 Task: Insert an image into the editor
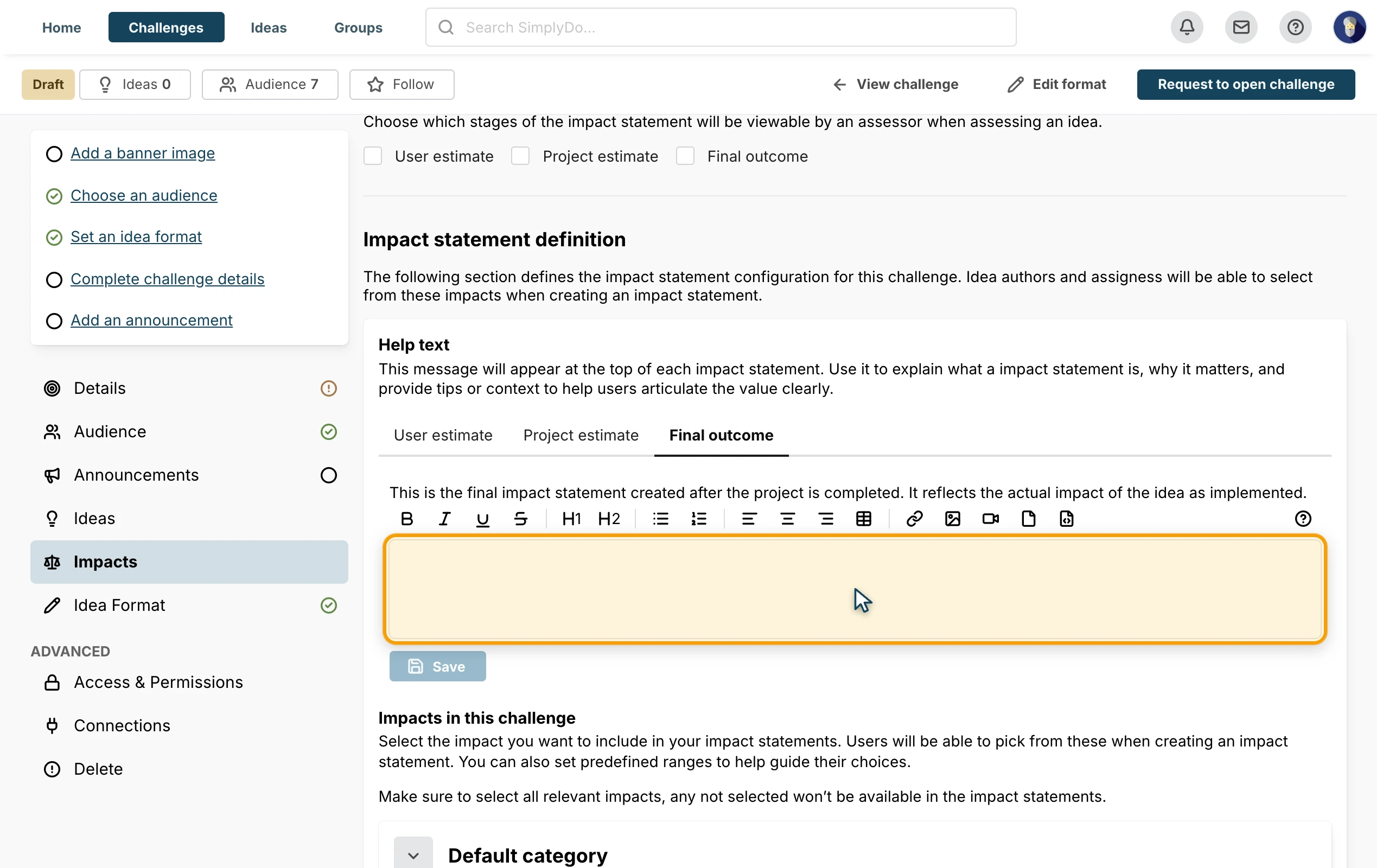(952, 519)
